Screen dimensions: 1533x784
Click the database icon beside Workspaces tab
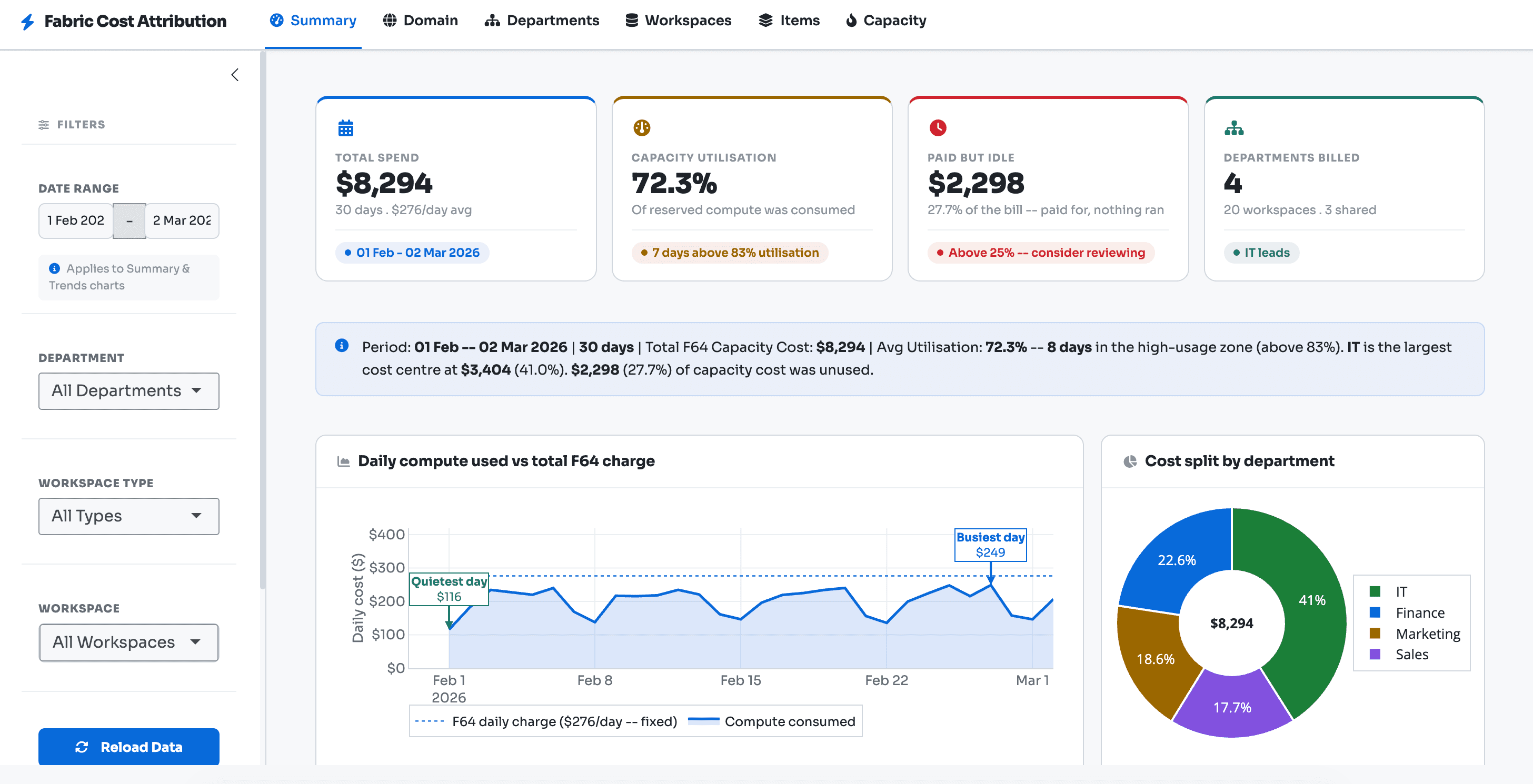(632, 20)
